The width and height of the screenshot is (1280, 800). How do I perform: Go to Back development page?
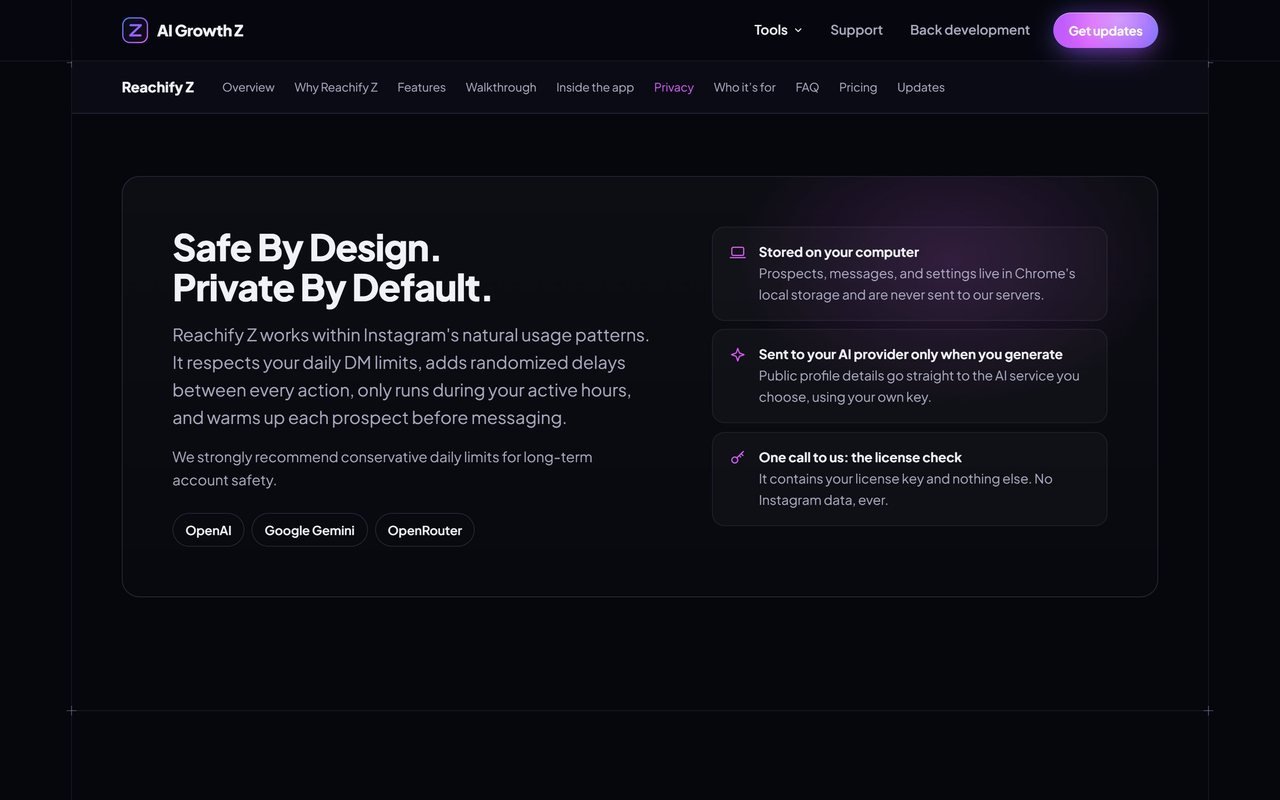[970, 30]
